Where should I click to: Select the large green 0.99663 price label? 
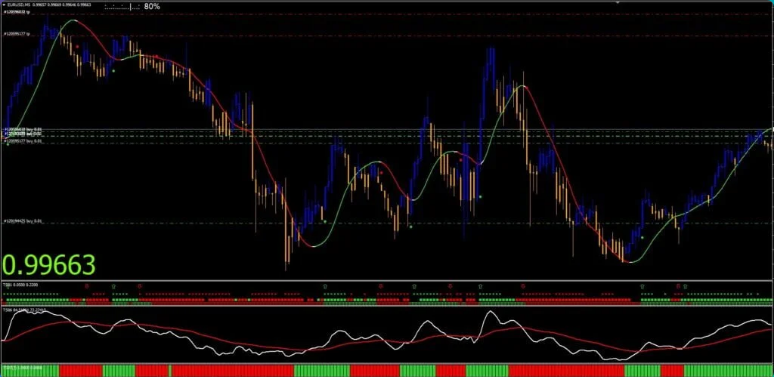(x=49, y=265)
